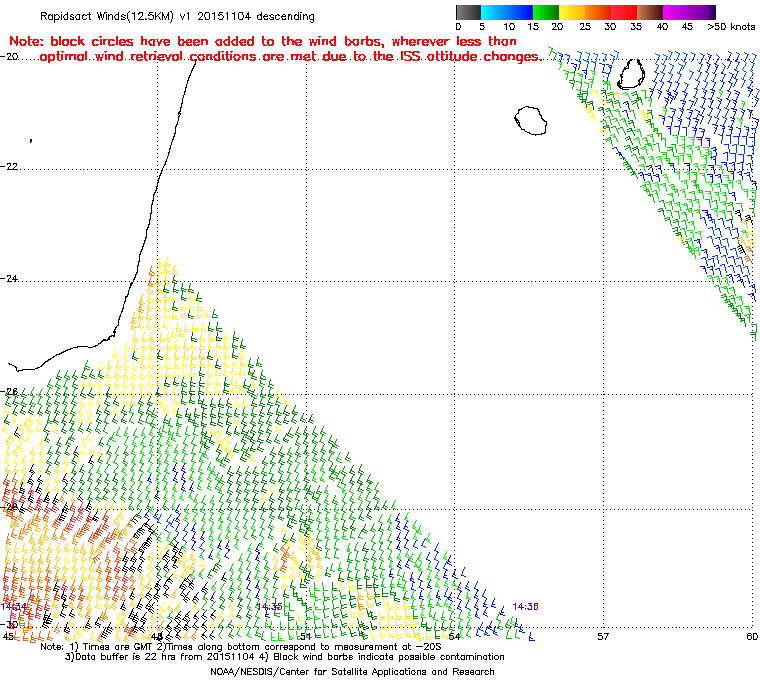Click the 57 longitude axis label
This screenshot has height=688, width=760.
[603, 636]
